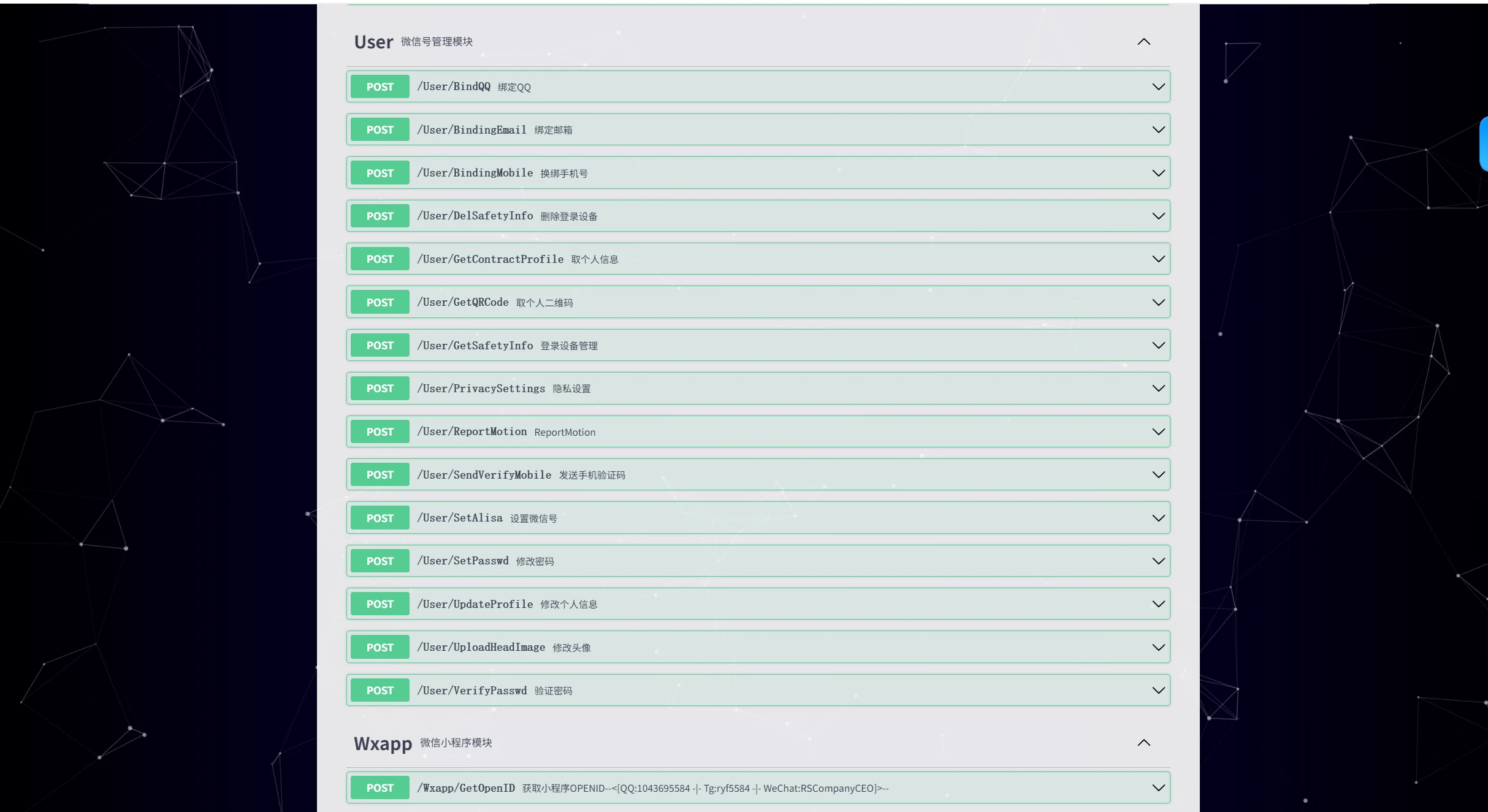Viewport: 1488px width, 812px height.
Task: Expand /User/SetPasswd chevron icon
Action: point(1158,561)
